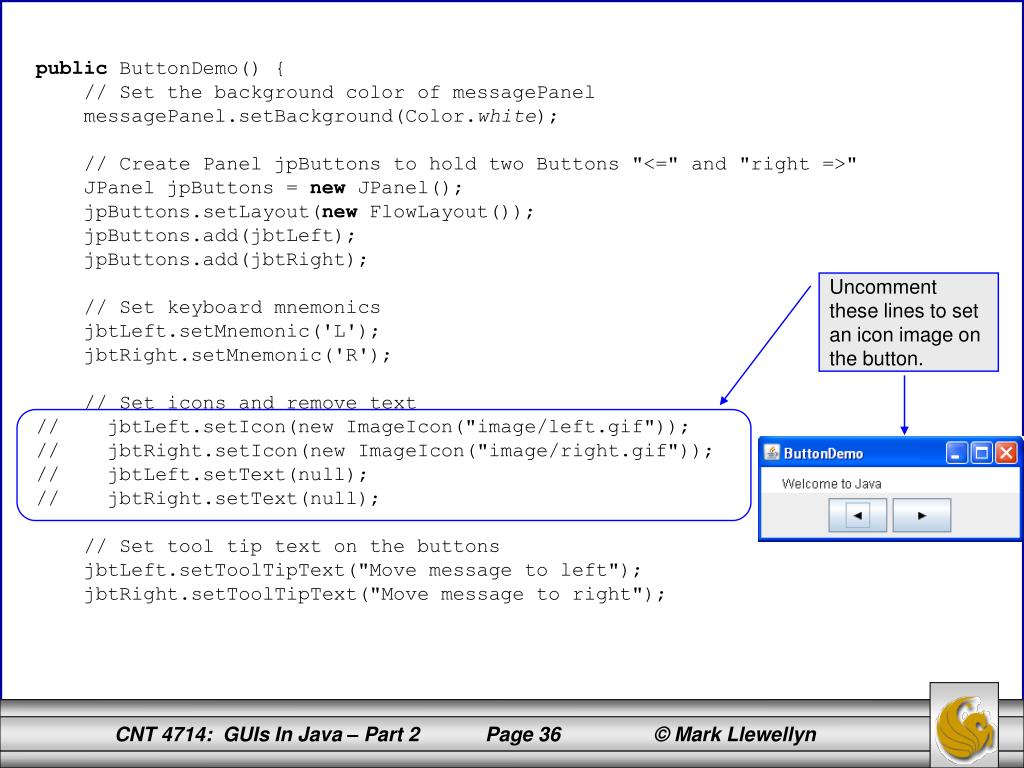Click the "jbtLeft.setMnemonic('L');" line
1024x768 pixels.
point(231,331)
